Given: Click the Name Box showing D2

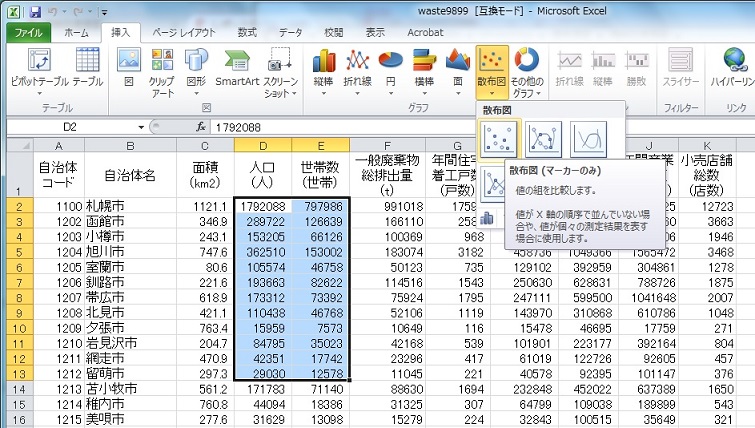Looking at the screenshot, I should pos(72,127).
